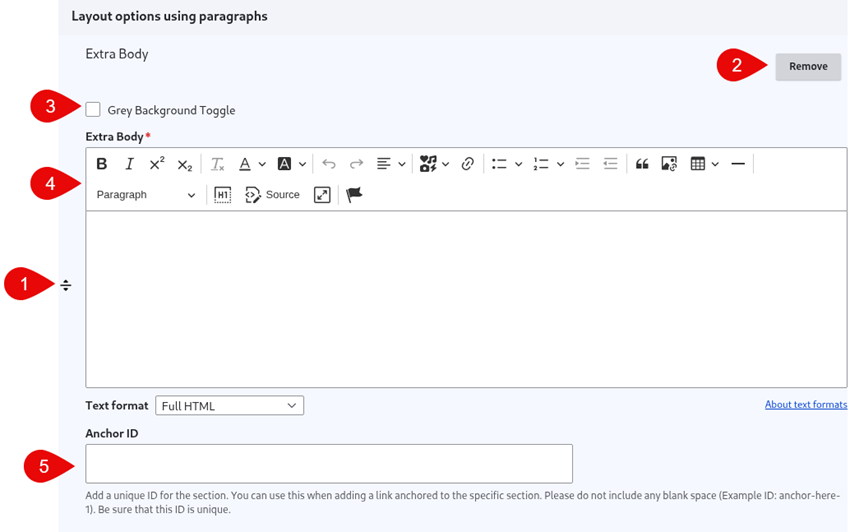Click the remove format icon
The width and height of the screenshot is (850, 532).
217,164
